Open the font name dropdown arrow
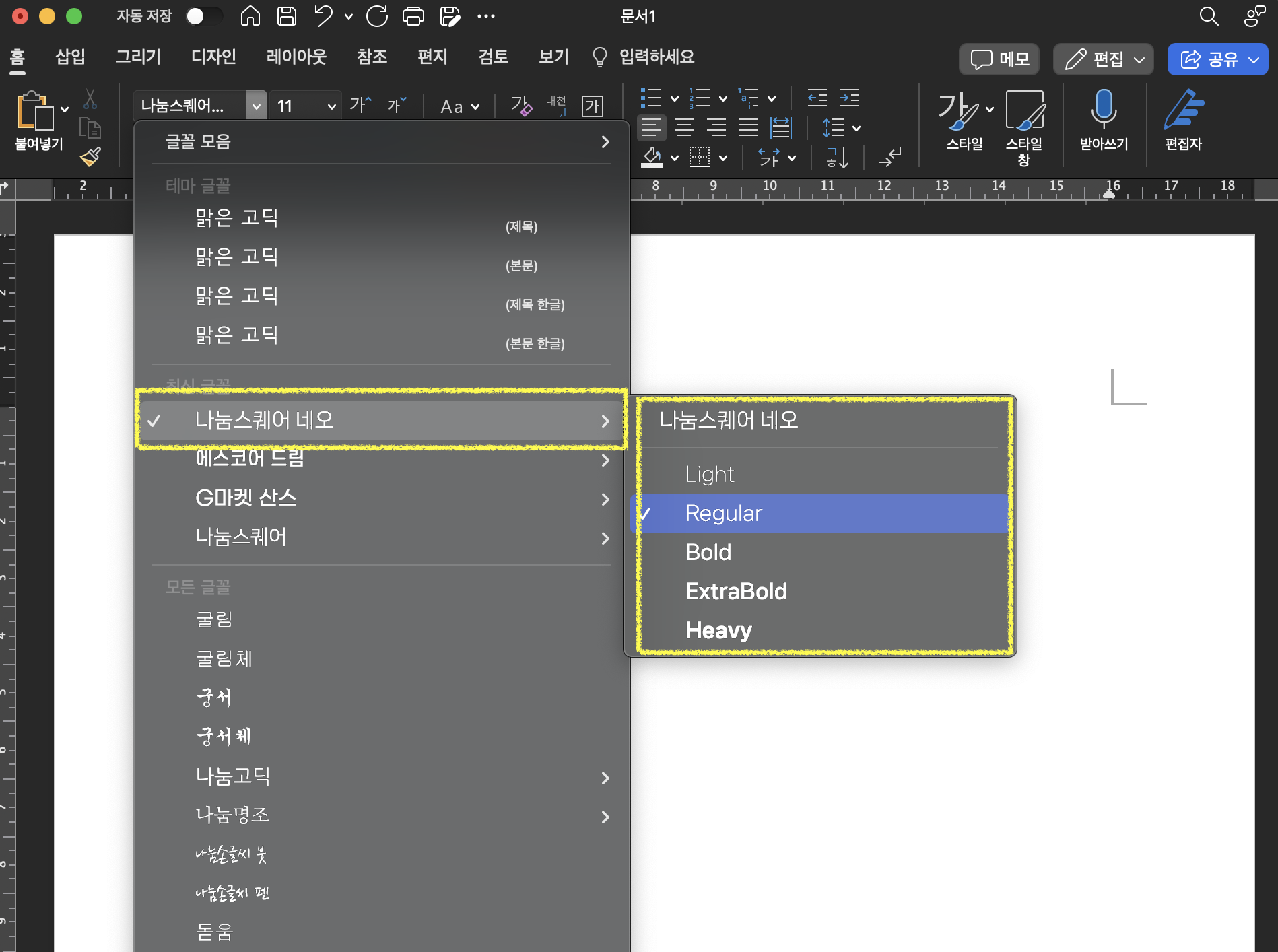The image size is (1278, 952). click(x=256, y=106)
